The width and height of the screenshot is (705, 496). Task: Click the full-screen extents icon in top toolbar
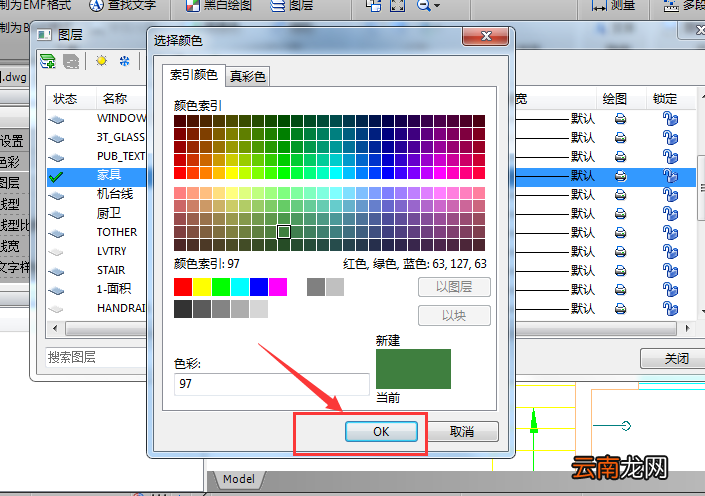tap(397, 5)
